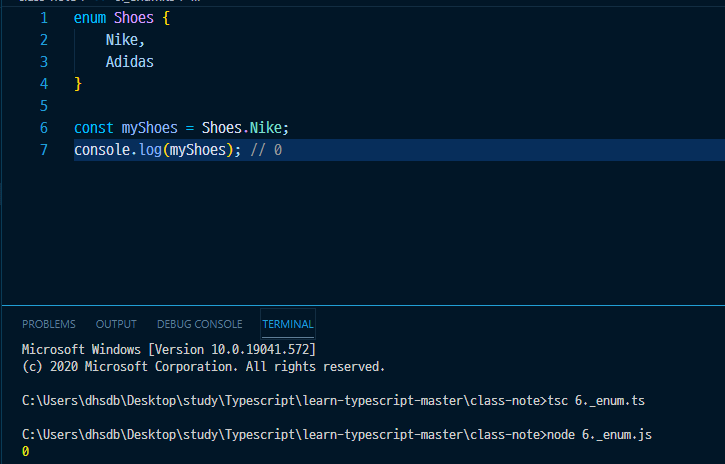Click 'console' on line 7
The image size is (725, 464).
pos(102,150)
